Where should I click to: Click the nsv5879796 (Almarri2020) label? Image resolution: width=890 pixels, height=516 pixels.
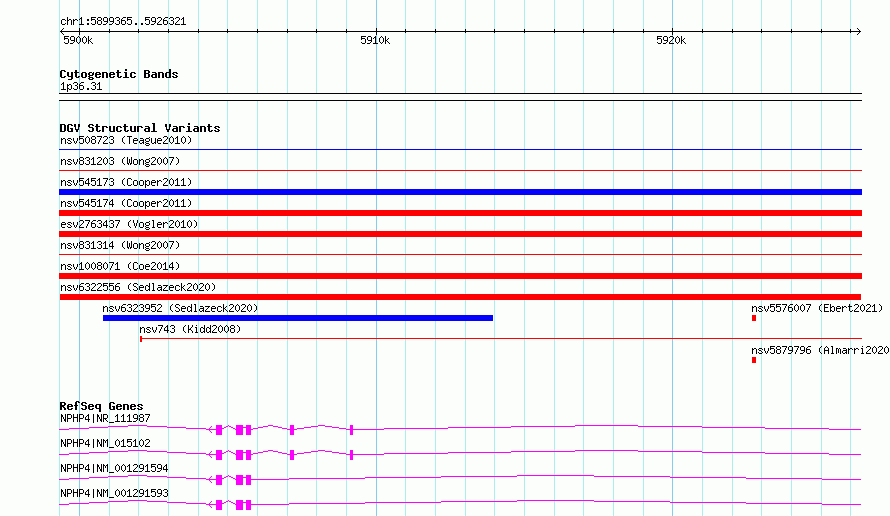coord(820,350)
